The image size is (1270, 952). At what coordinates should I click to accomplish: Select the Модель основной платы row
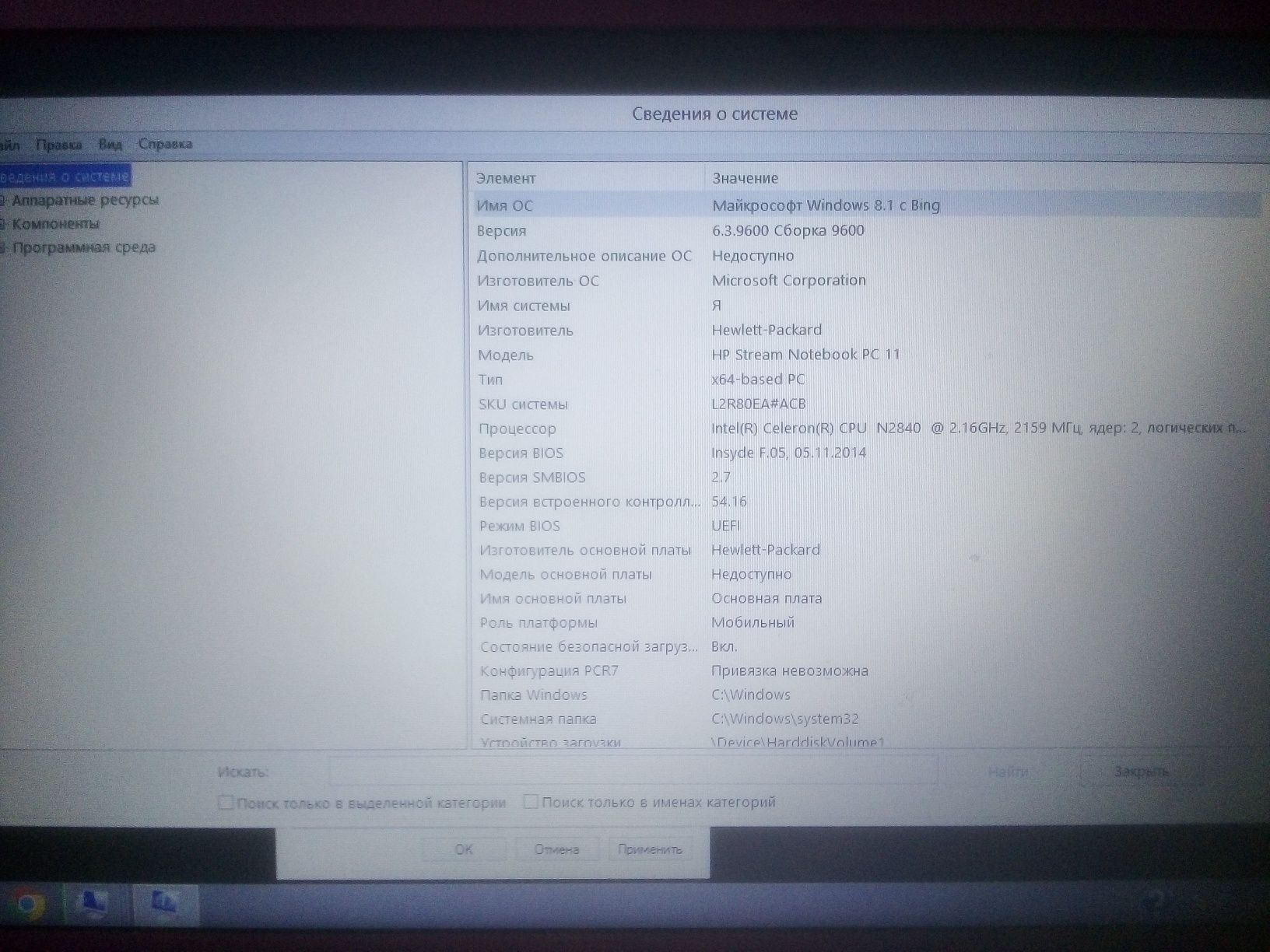click(x=866, y=574)
